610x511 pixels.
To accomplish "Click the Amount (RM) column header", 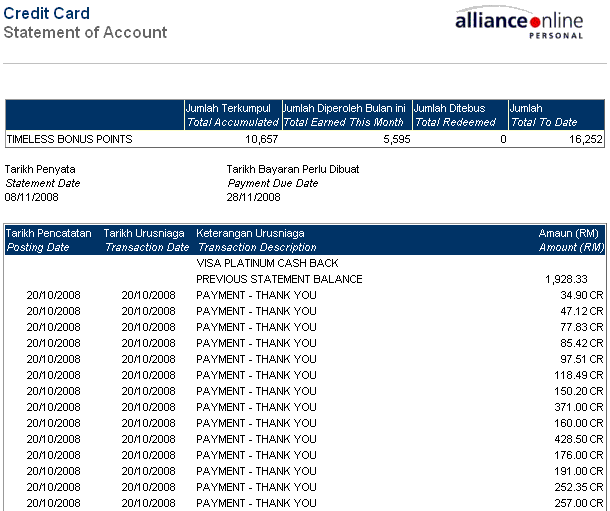I will click(570, 240).
